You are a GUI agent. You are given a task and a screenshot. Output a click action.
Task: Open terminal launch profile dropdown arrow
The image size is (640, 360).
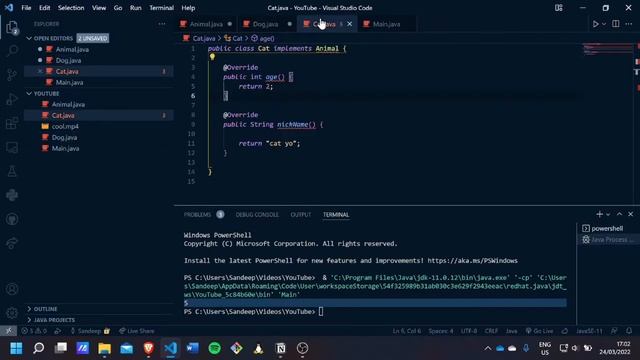pyautogui.click(x=608, y=214)
